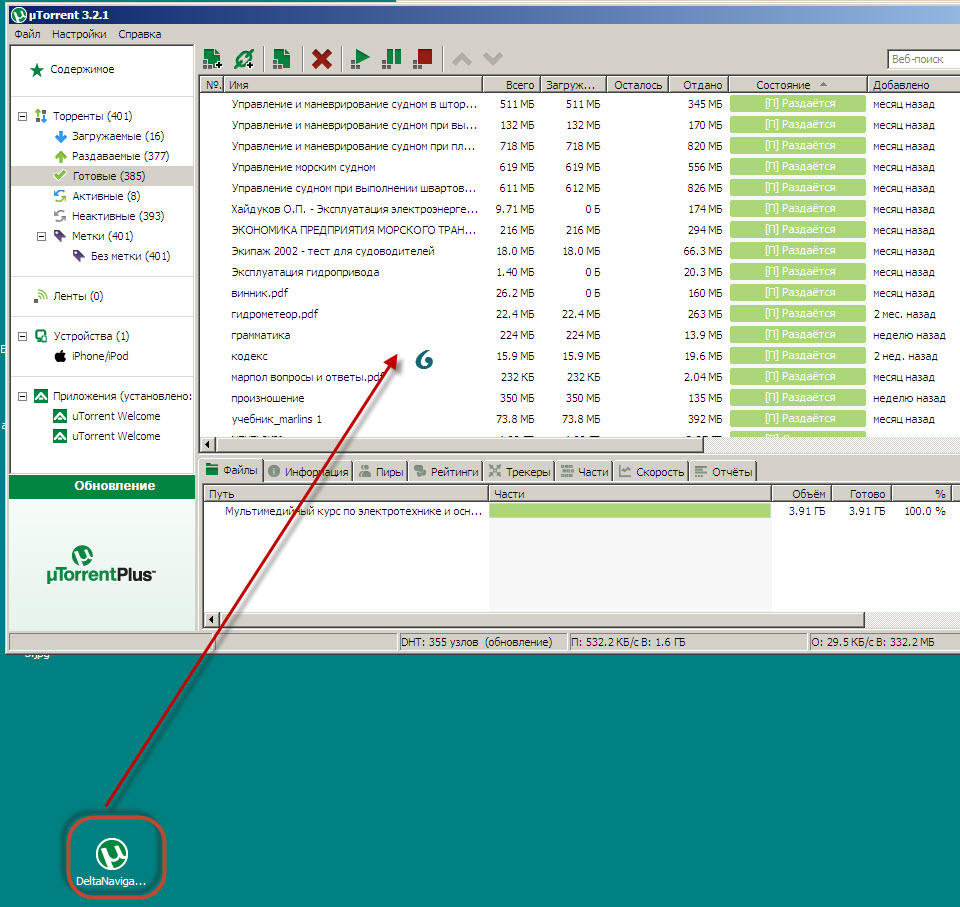
Task: Click the Create New Torrent icon
Action: [282, 59]
